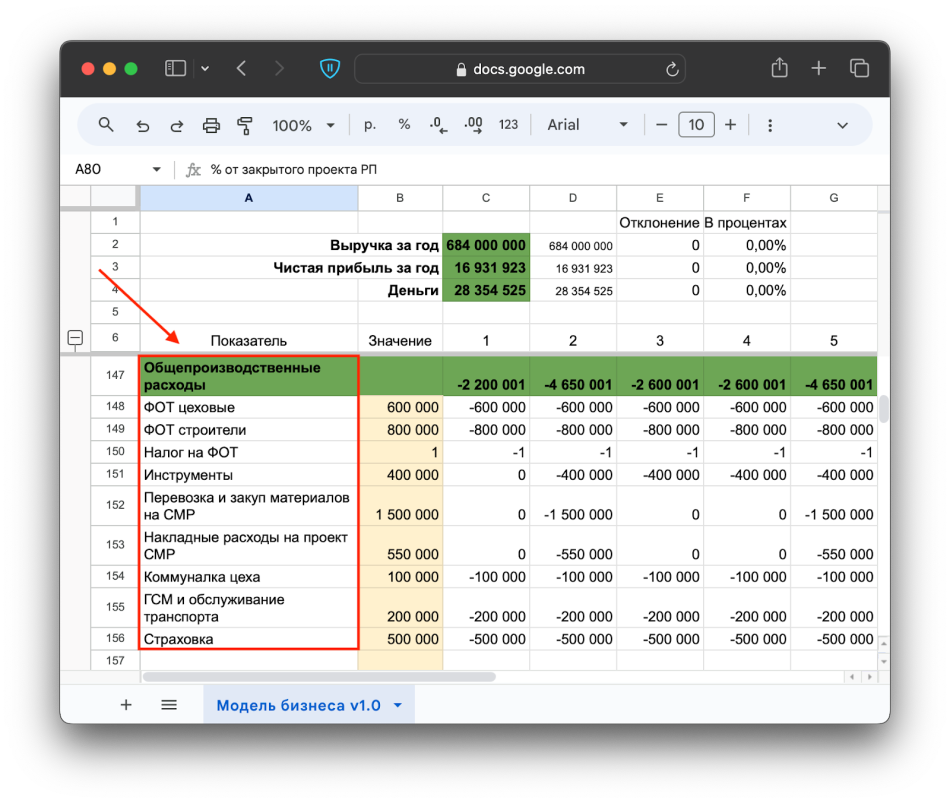Click the search magnifier icon in toolbar

[x=106, y=125]
